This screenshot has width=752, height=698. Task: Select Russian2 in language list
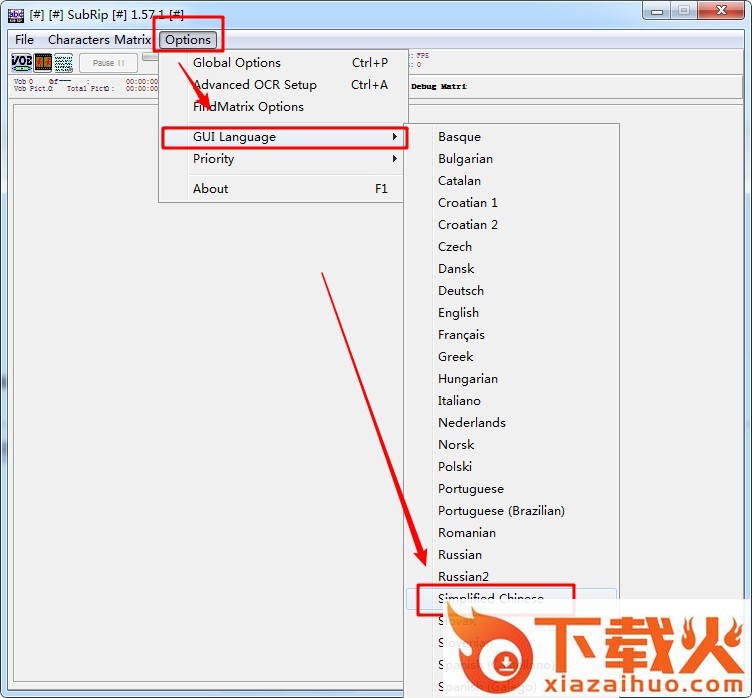[x=464, y=577]
